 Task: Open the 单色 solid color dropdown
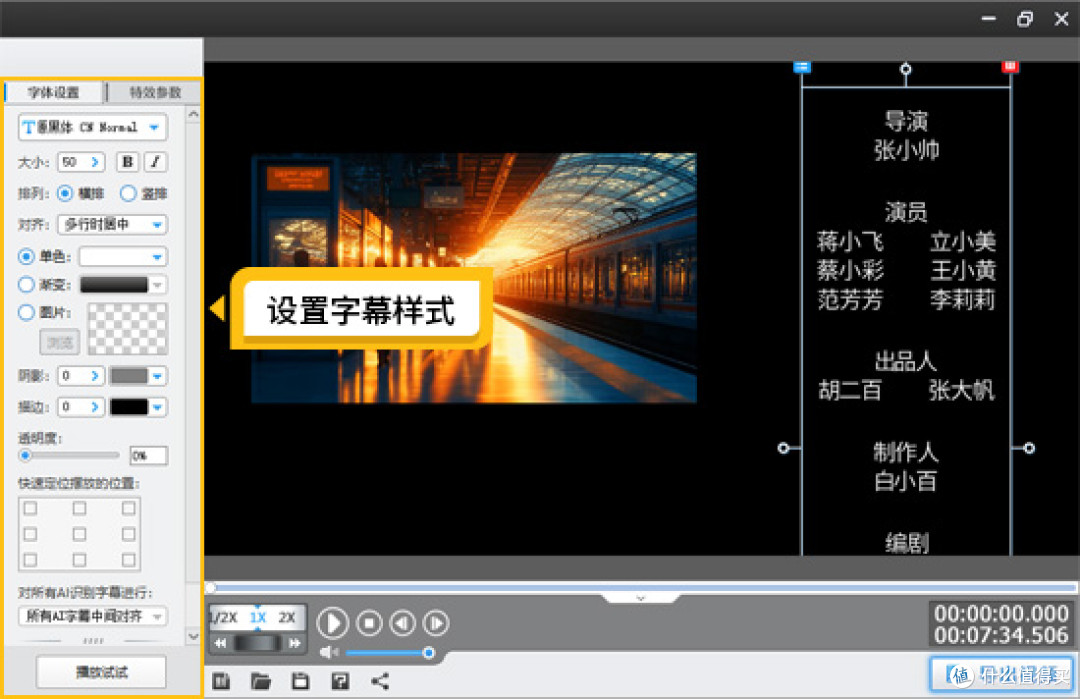click(x=123, y=257)
